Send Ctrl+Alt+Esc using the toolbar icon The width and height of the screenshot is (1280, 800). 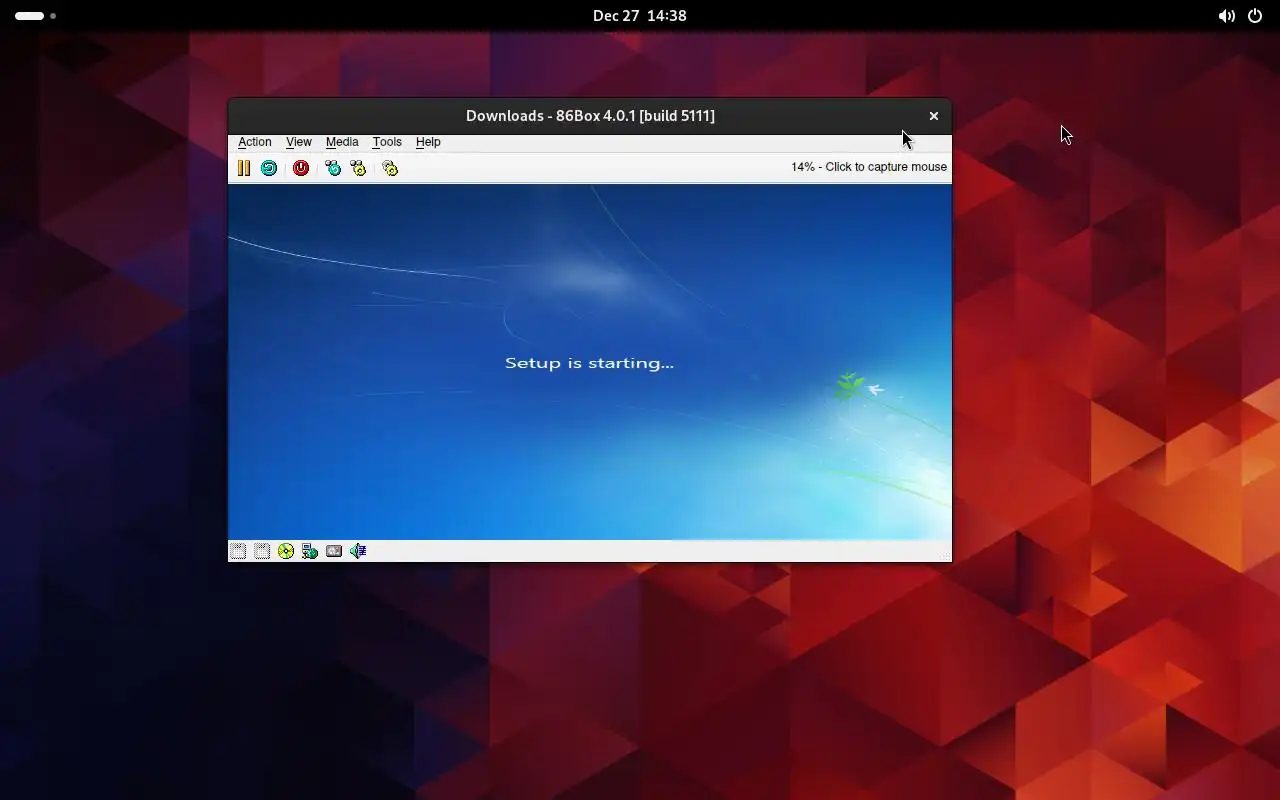pos(358,168)
